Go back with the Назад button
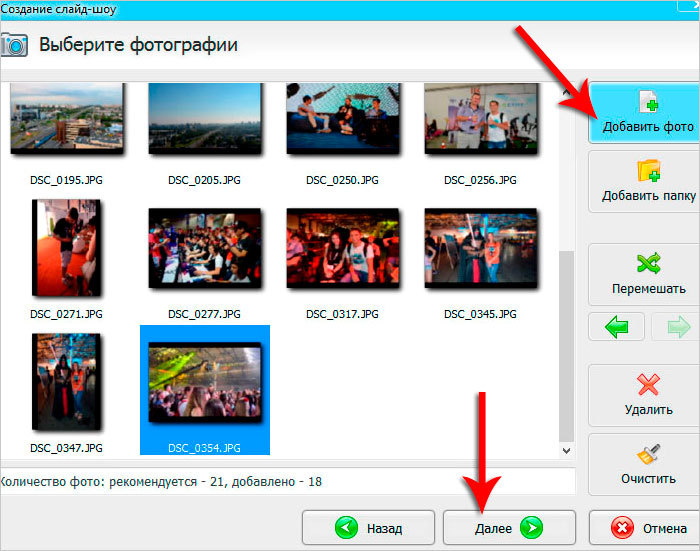 point(368,528)
